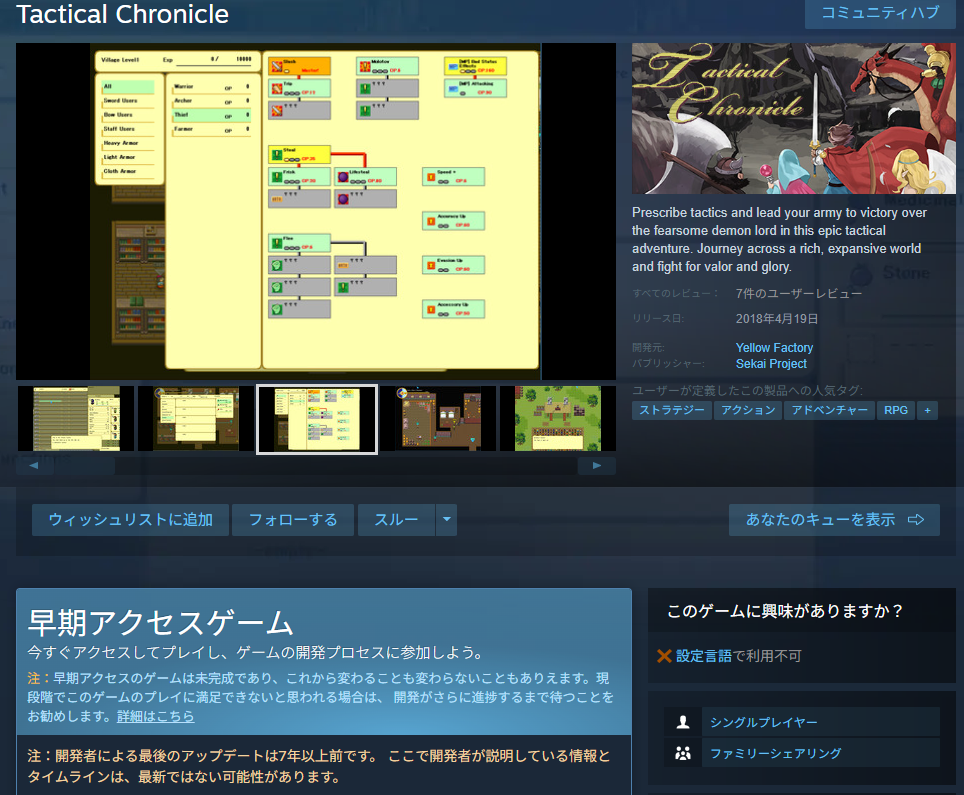This screenshot has height=795, width=964.
Task: Click the single player person icon
Action: coord(682,722)
